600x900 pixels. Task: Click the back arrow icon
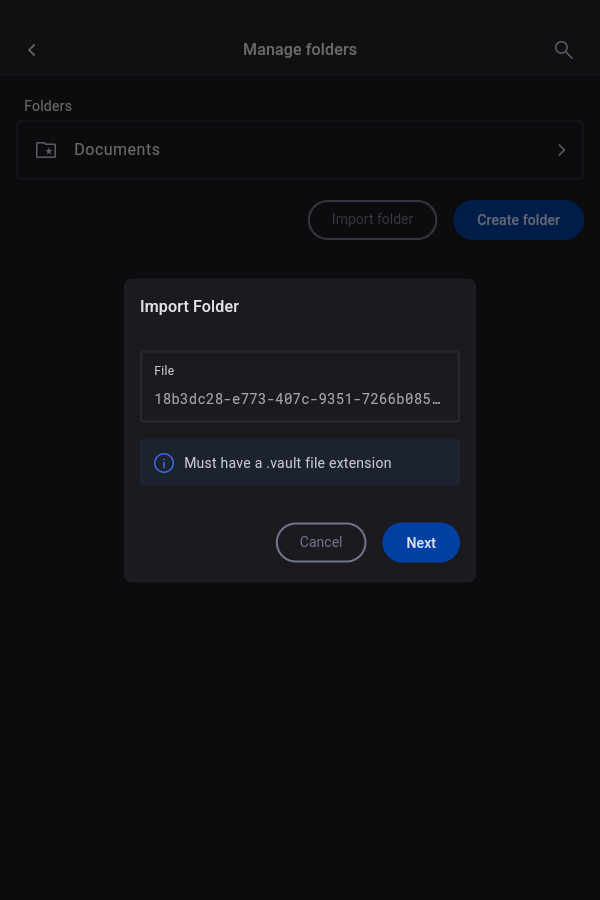[x=32, y=50]
